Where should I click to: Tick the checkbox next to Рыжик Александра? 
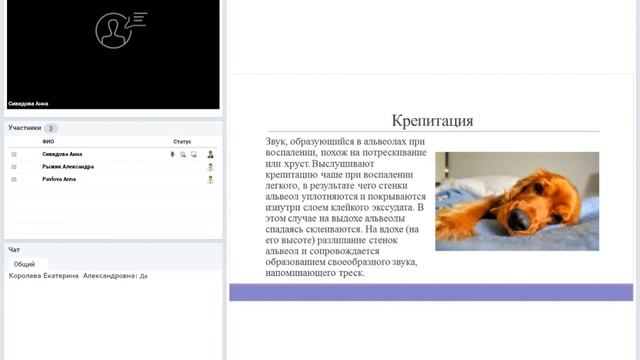point(14,167)
